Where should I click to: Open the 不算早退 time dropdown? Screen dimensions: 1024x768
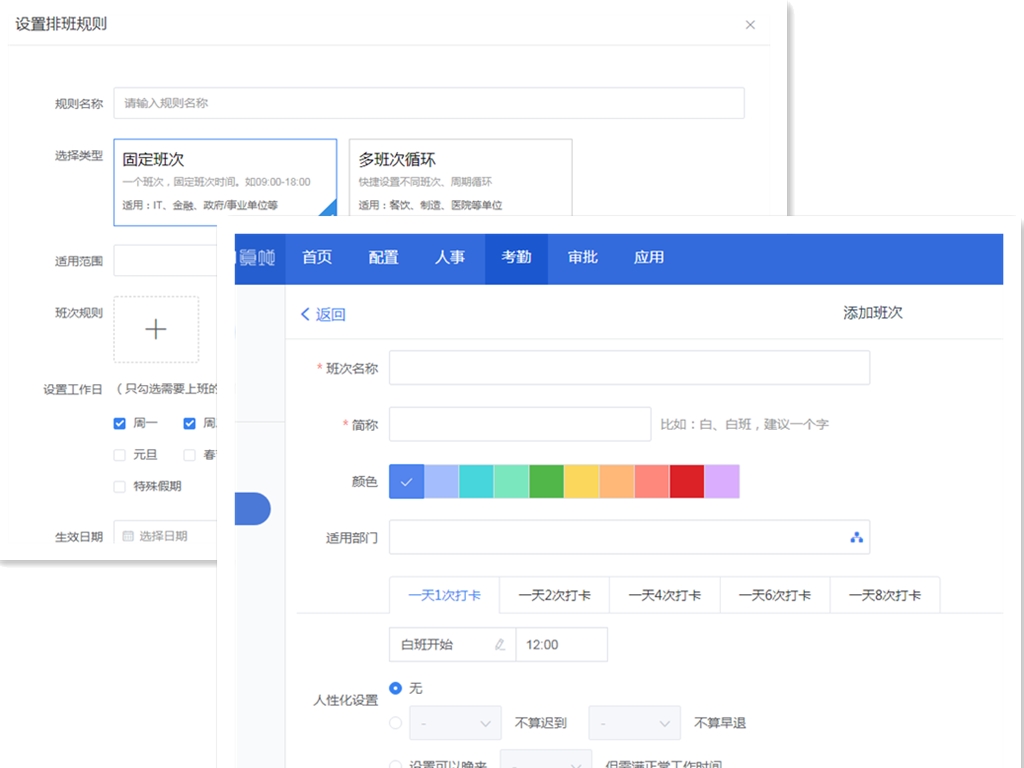[634, 722]
